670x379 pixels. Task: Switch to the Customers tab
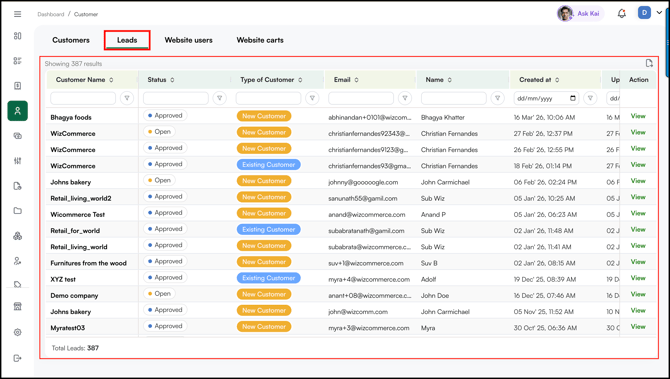(x=71, y=40)
